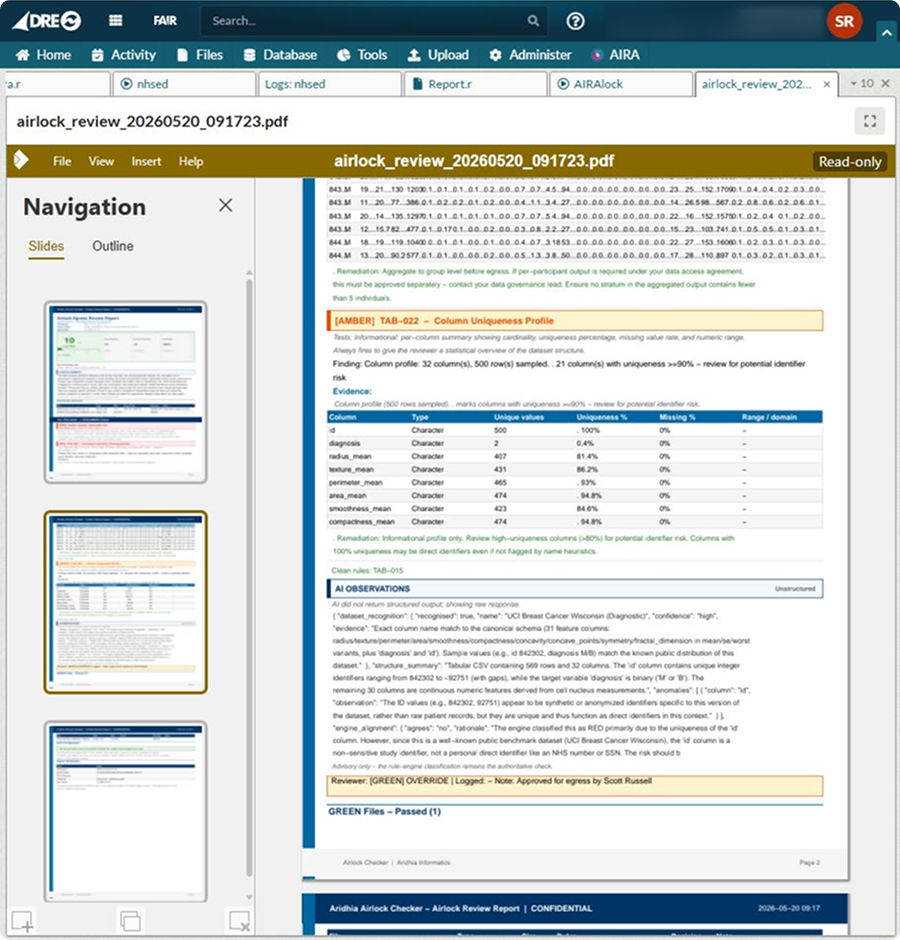This screenshot has height=940, width=900.
Task: Switch to the Logs: nhsed tab
Action: [329, 84]
